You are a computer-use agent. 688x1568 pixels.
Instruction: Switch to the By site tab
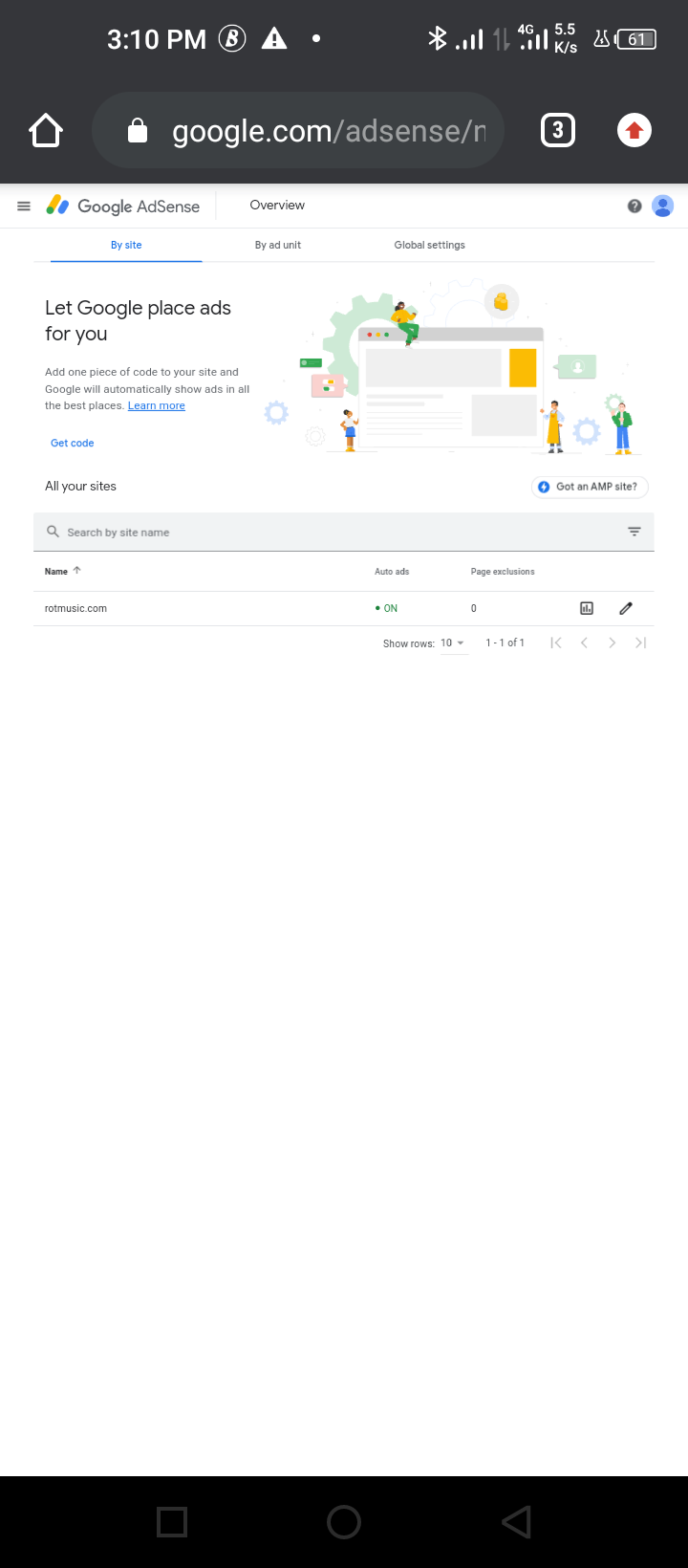pyautogui.click(x=126, y=245)
